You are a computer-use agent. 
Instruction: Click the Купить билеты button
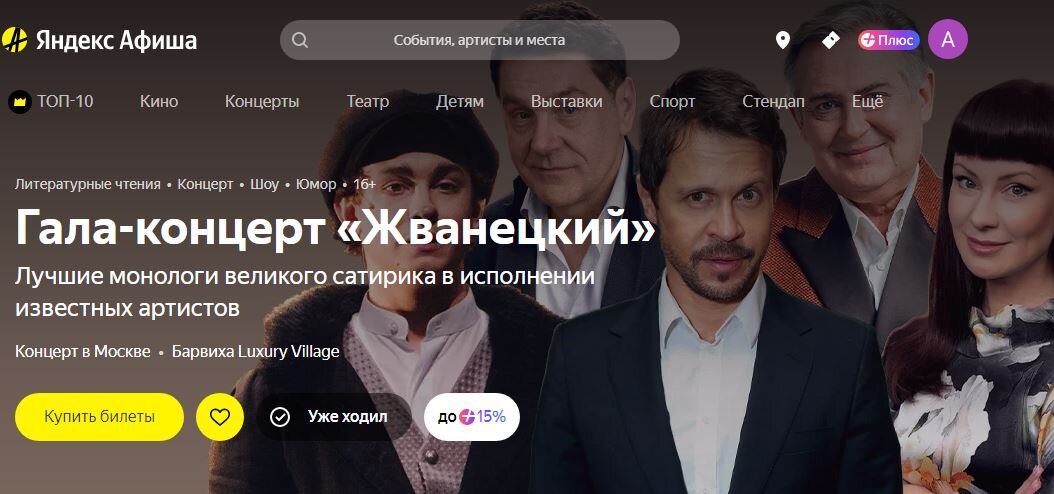[x=99, y=417]
